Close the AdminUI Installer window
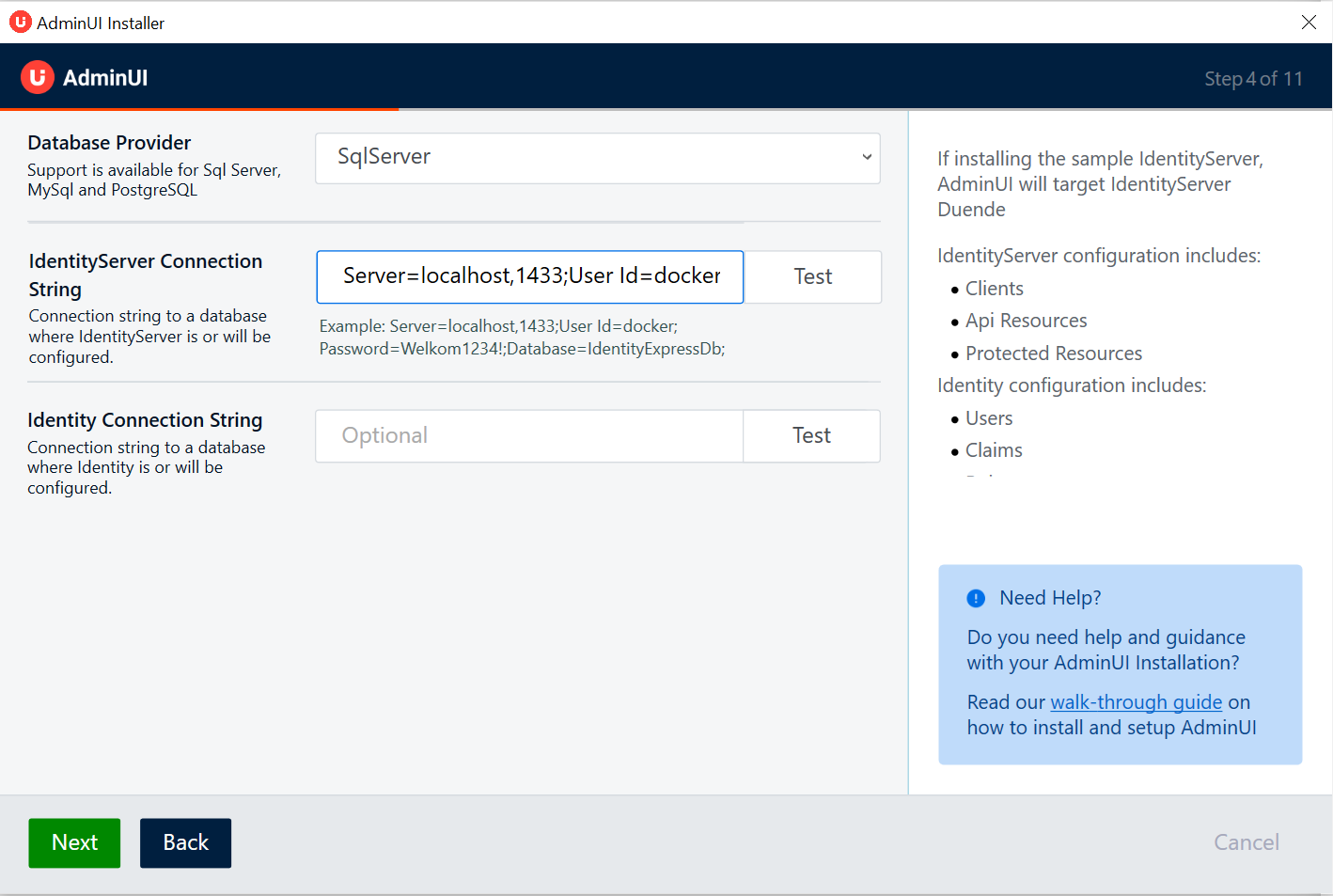The width and height of the screenshot is (1333, 896). pos(1308,22)
